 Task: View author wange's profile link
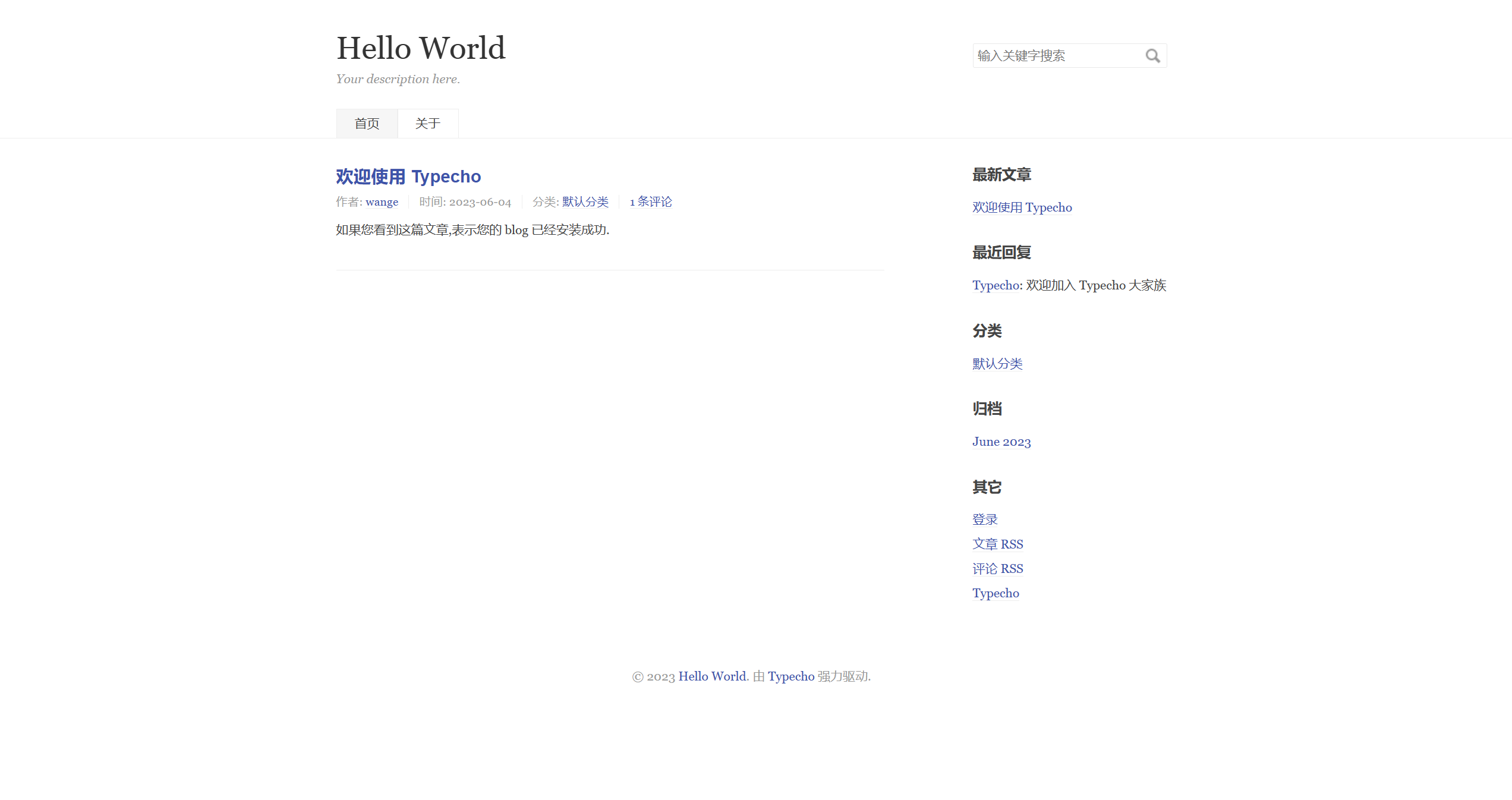[x=382, y=202]
